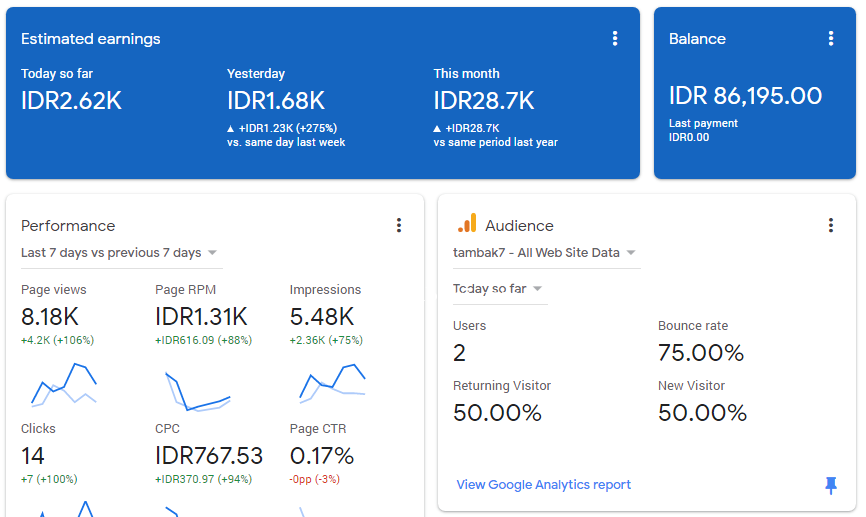866x517 pixels.
Task: Click the This month earnings value IDR28.7K
Action: click(x=483, y=101)
